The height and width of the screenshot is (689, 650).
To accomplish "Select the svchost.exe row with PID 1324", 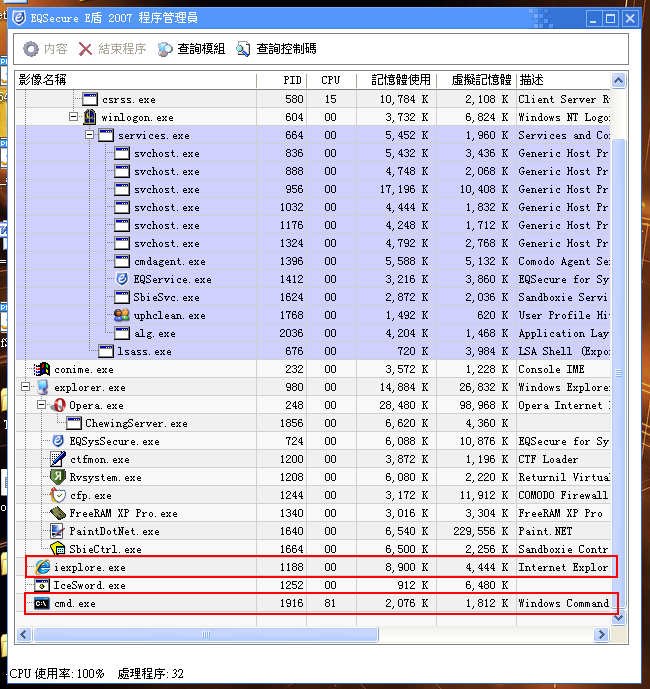I will tap(313, 243).
